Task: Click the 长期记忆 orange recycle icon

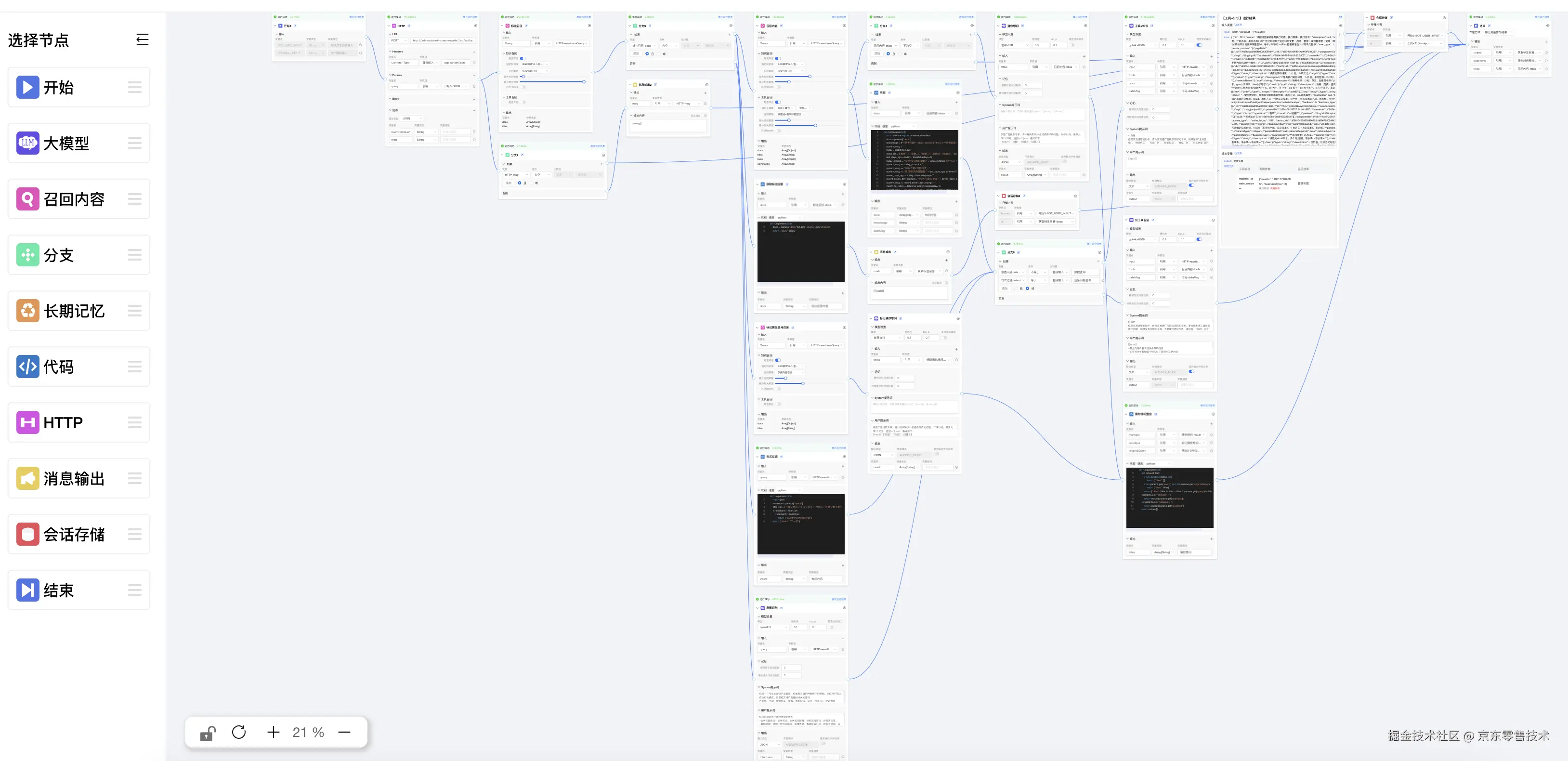Action: (x=27, y=311)
